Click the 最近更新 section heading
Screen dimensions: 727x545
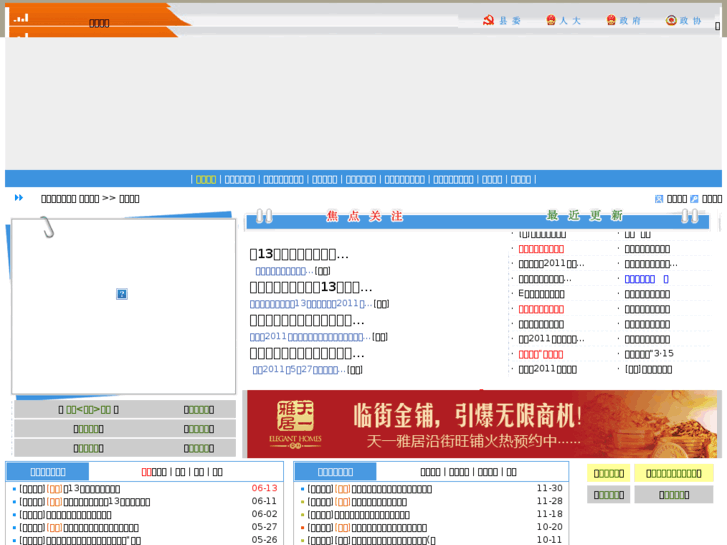[x=585, y=216]
